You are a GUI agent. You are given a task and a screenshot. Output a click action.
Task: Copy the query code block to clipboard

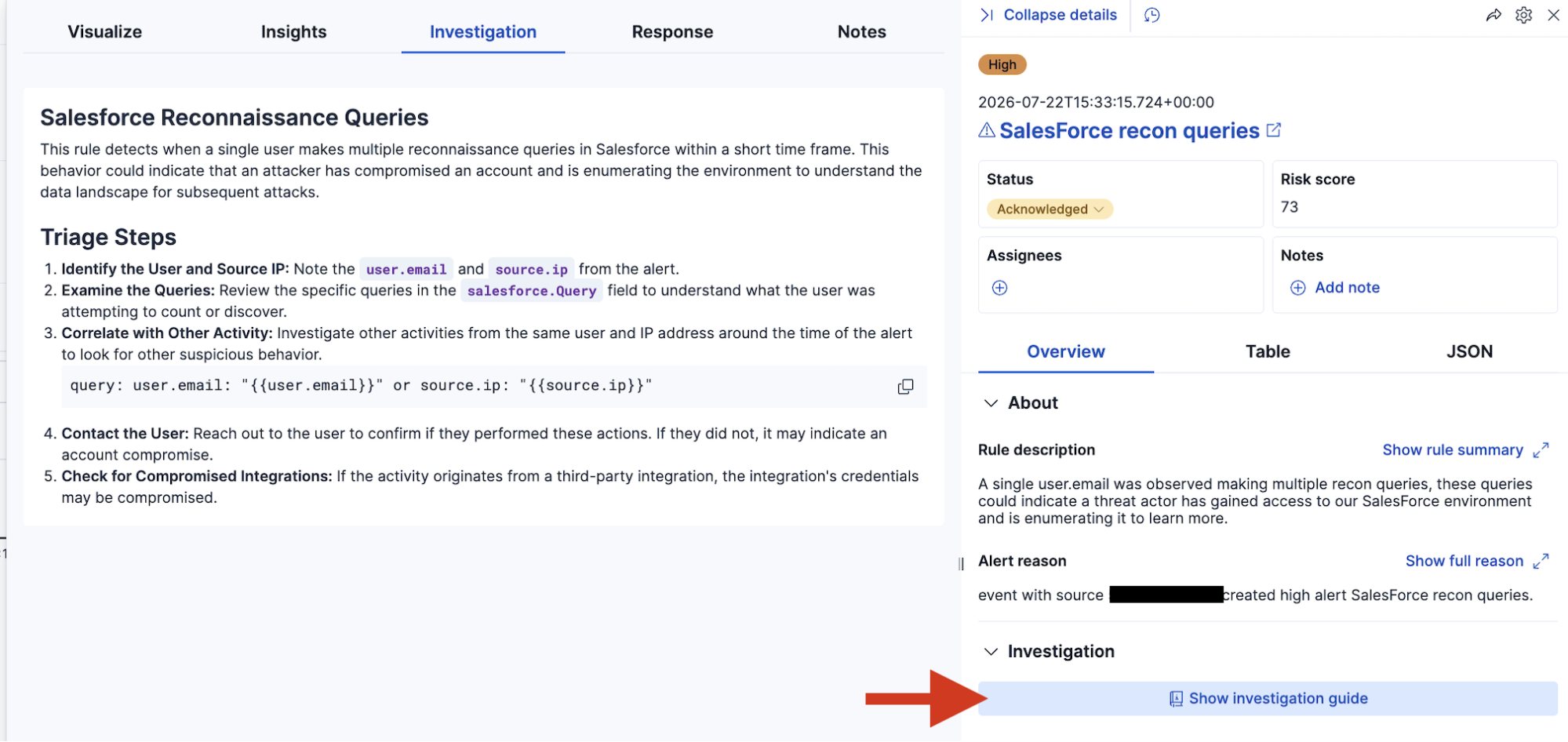[905, 387]
